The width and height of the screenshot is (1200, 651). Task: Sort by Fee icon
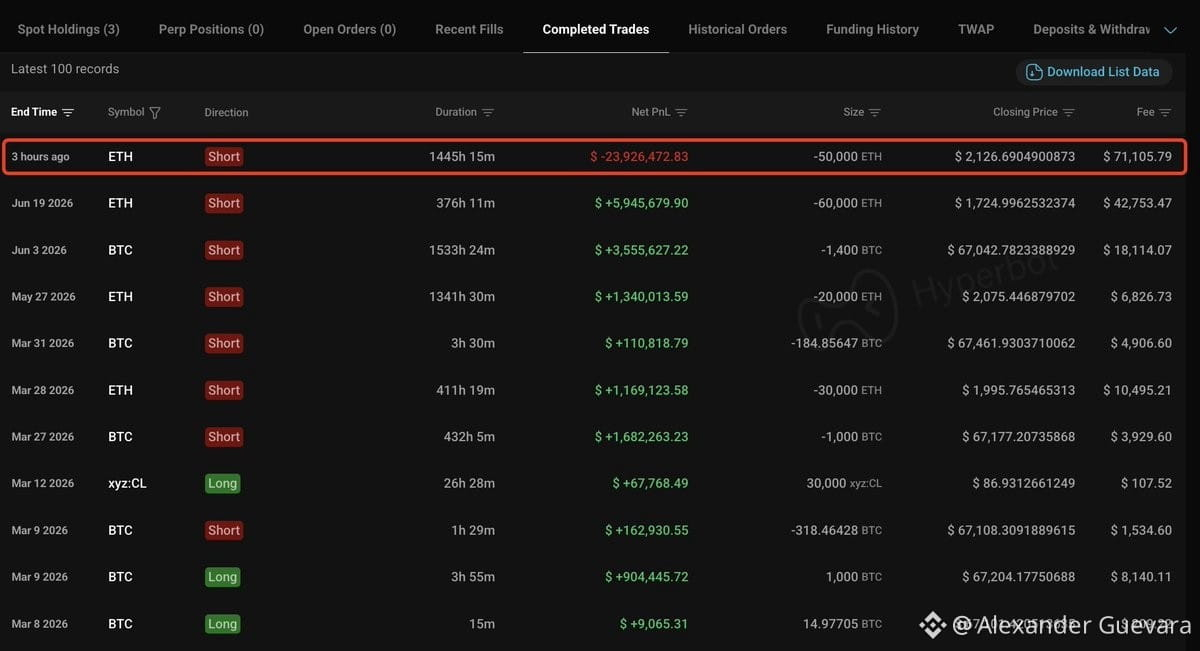(x=1166, y=113)
